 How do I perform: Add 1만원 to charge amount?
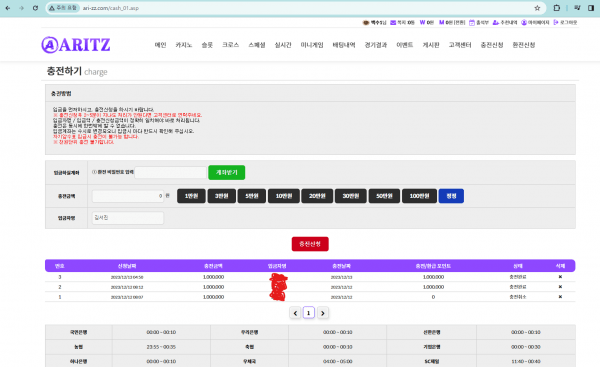coord(191,196)
